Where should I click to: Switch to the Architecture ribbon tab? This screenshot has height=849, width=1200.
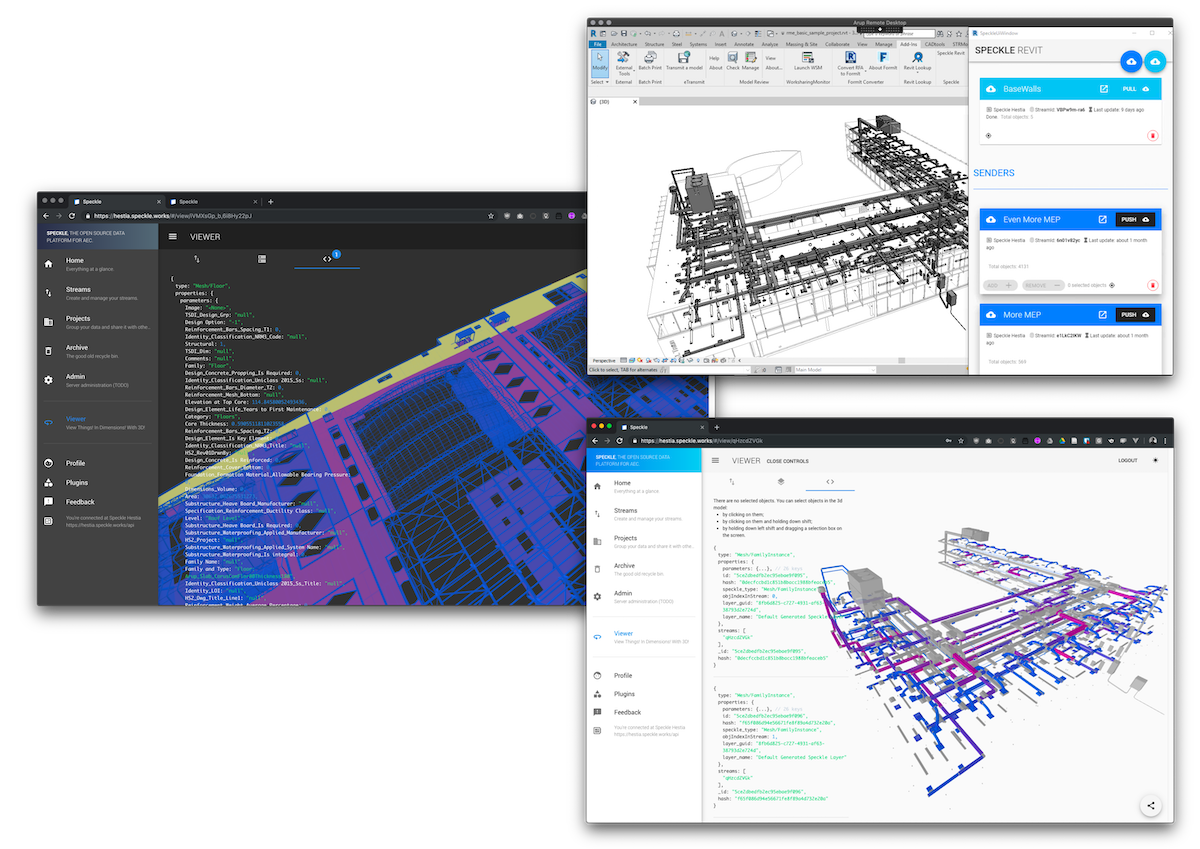coord(624,44)
